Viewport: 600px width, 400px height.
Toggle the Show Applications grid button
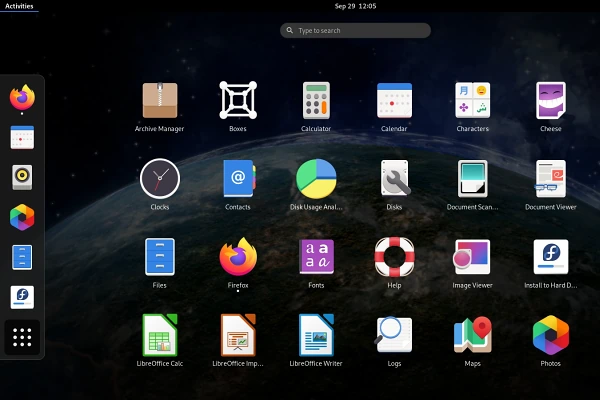(x=22, y=337)
